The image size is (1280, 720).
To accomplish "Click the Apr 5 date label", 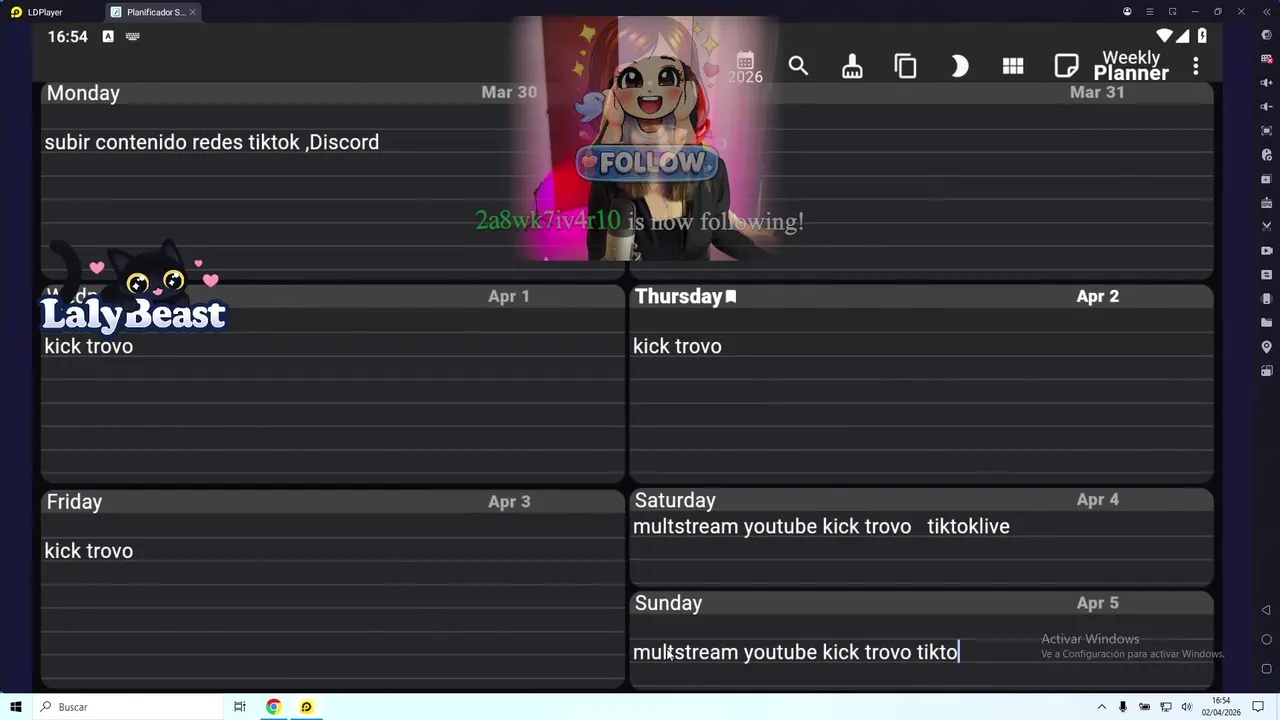I will click(x=1098, y=603).
